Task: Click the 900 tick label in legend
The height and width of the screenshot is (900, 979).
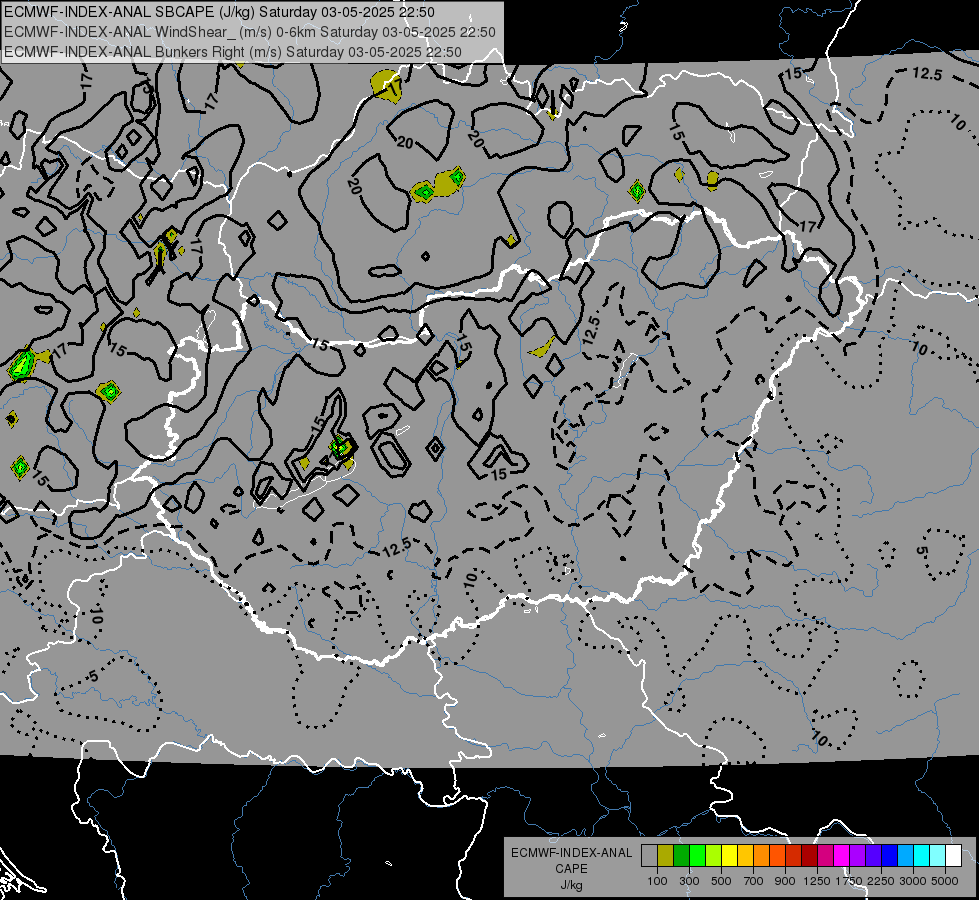Action: (785, 881)
